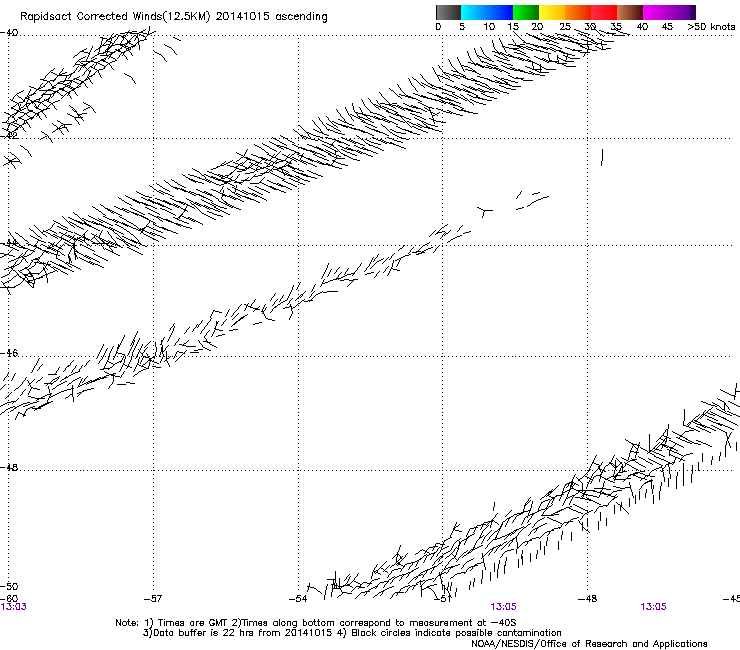Click the '-46' latitude axis label
The image size is (740, 650).
point(9,353)
